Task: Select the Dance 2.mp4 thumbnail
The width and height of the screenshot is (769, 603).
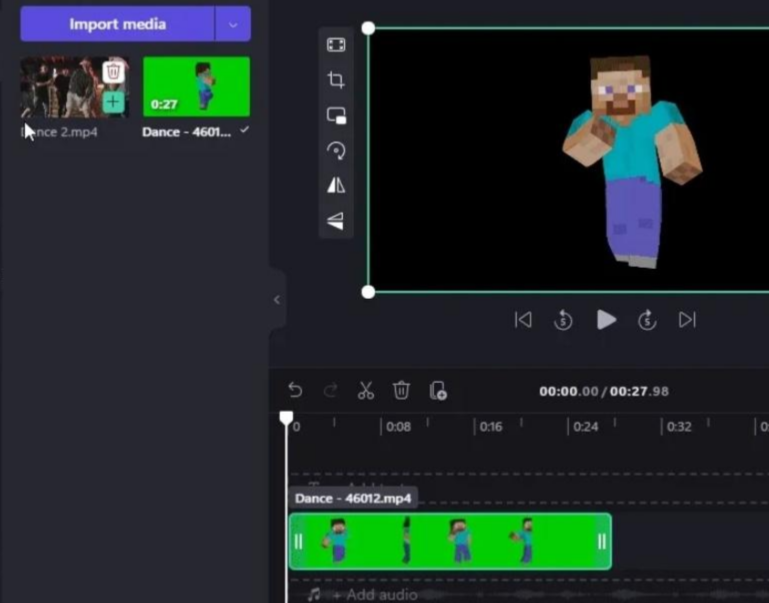Action: 75,87
